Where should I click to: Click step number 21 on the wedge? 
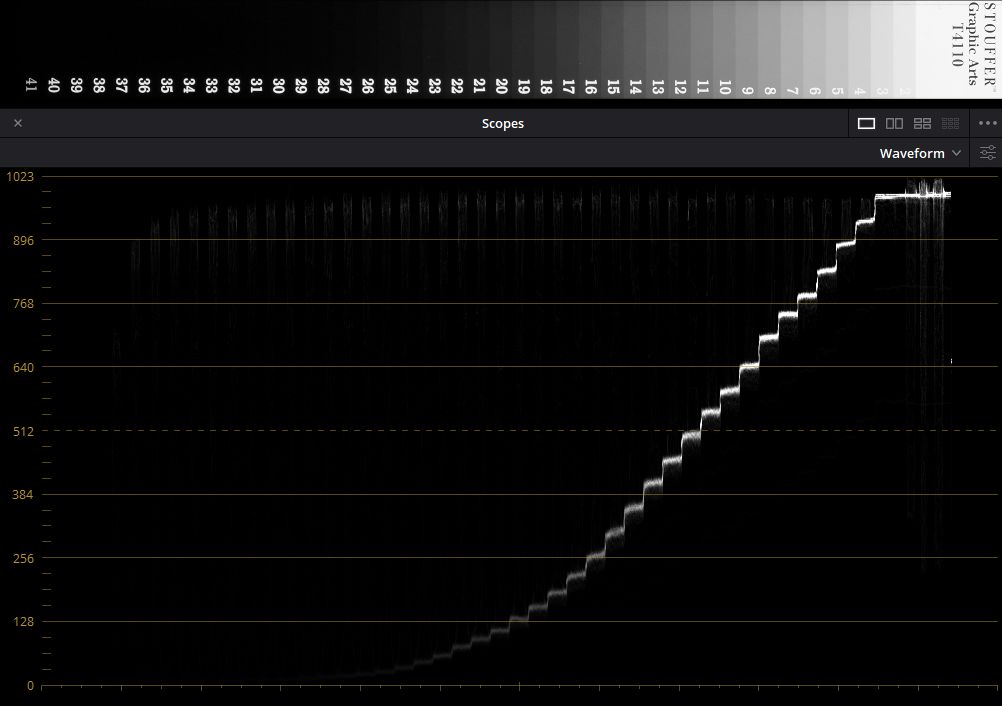tap(479, 86)
